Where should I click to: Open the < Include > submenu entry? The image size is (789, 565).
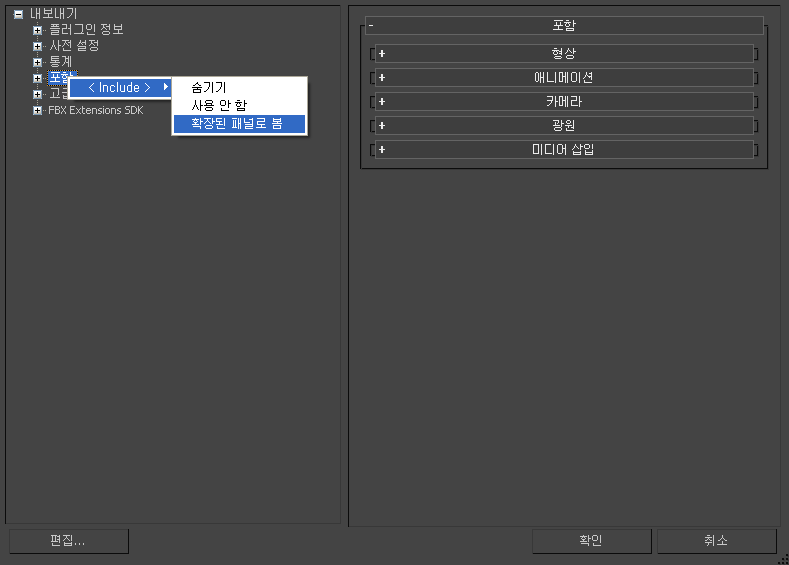click(120, 88)
